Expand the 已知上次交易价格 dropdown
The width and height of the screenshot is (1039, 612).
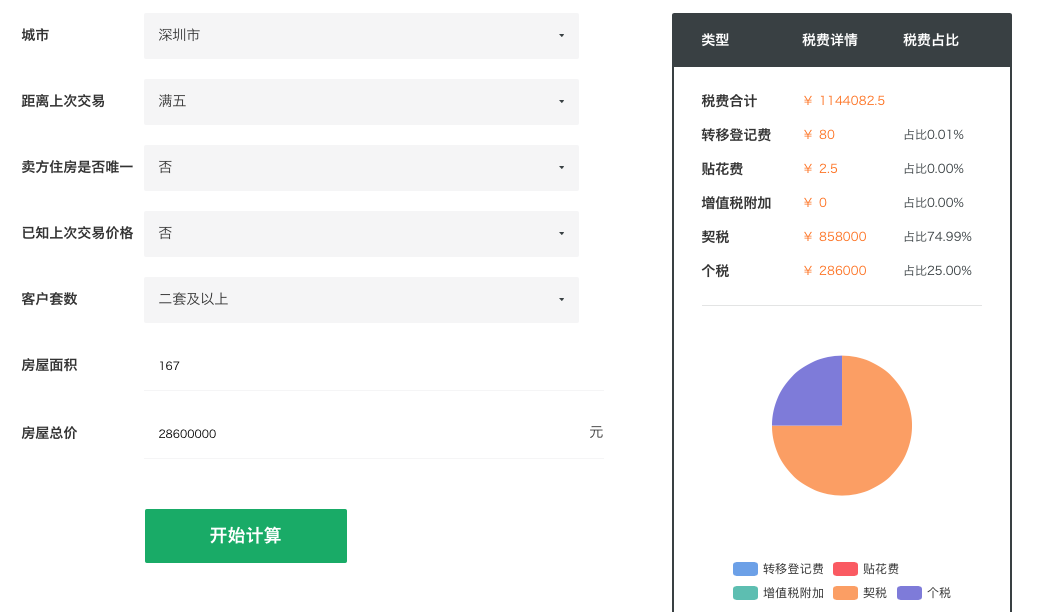coord(361,234)
